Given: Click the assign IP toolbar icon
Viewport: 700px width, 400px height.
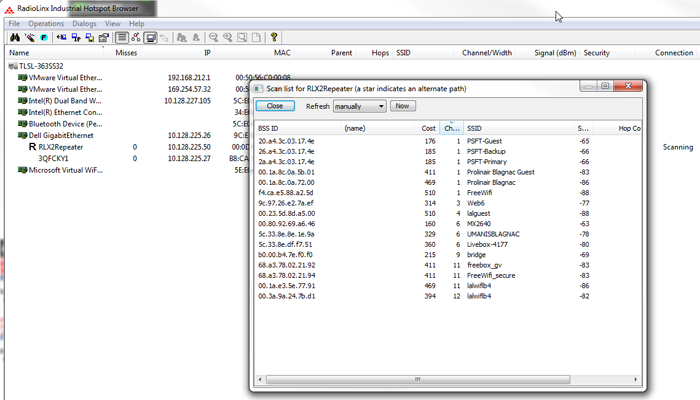Looking at the screenshot, I should click(x=76, y=38).
